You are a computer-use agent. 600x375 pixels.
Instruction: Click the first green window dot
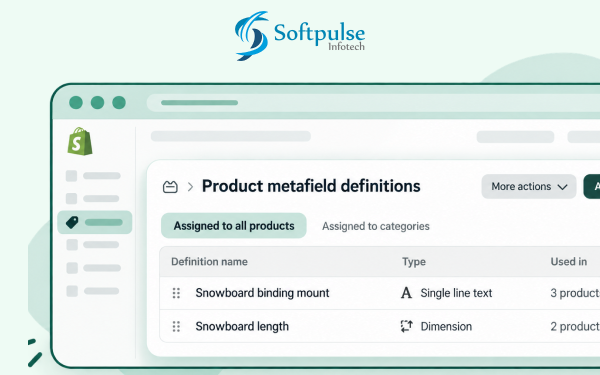[76, 103]
